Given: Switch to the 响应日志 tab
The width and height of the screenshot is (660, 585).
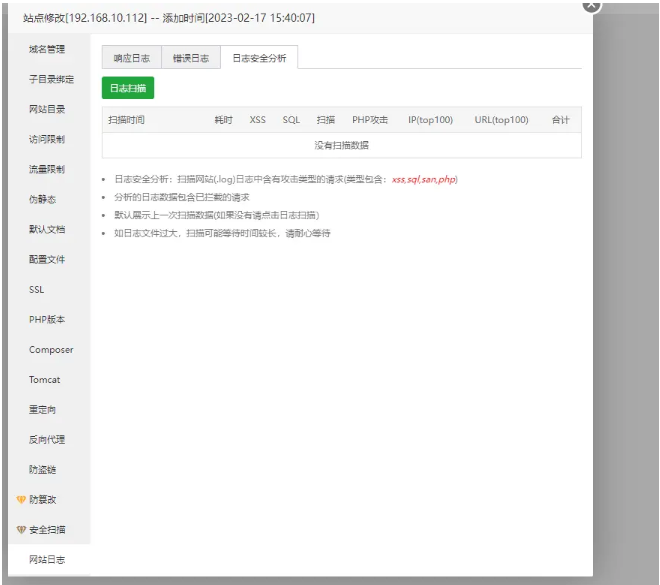Looking at the screenshot, I should pyautogui.click(x=131, y=59).
